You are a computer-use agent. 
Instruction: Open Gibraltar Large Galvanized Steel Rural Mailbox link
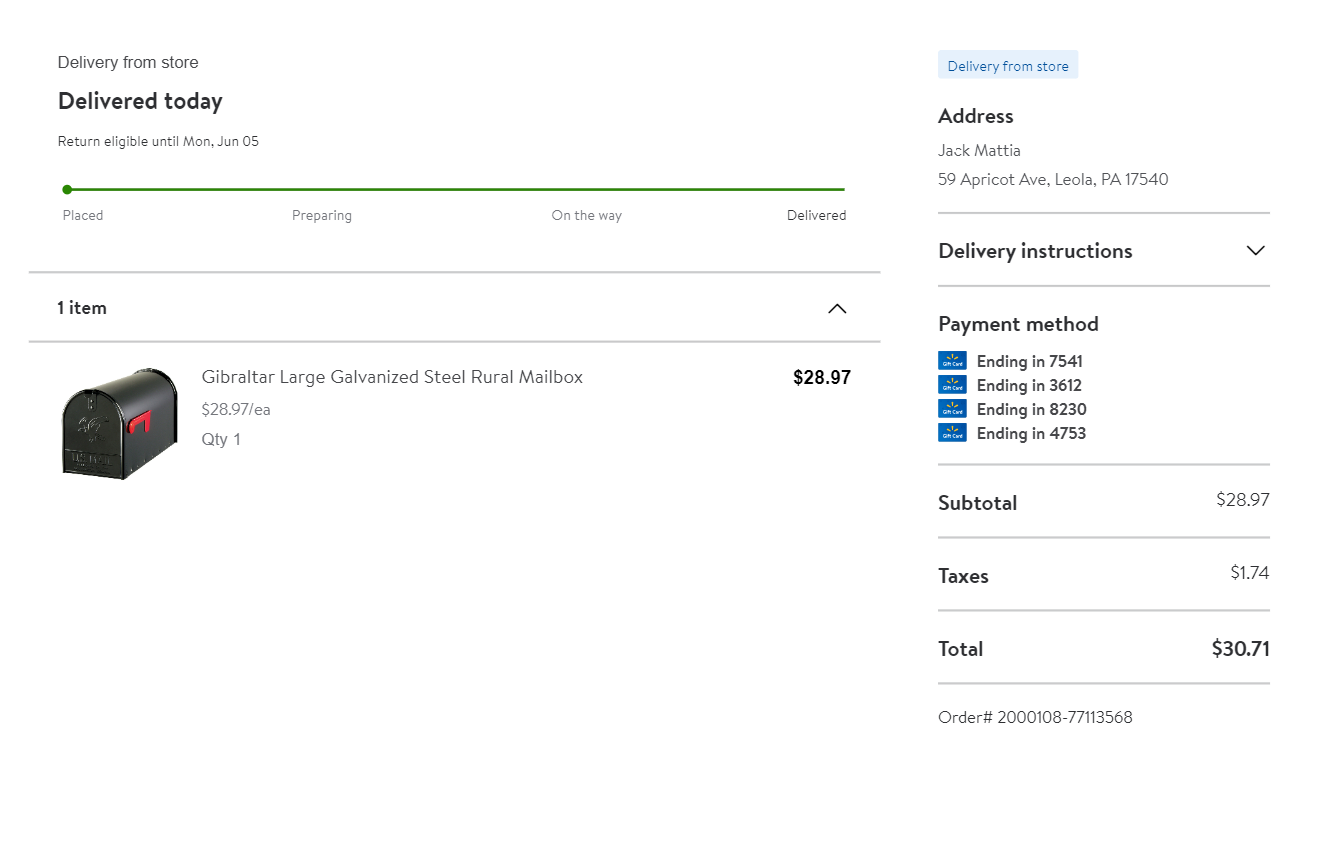click(392, 377)
